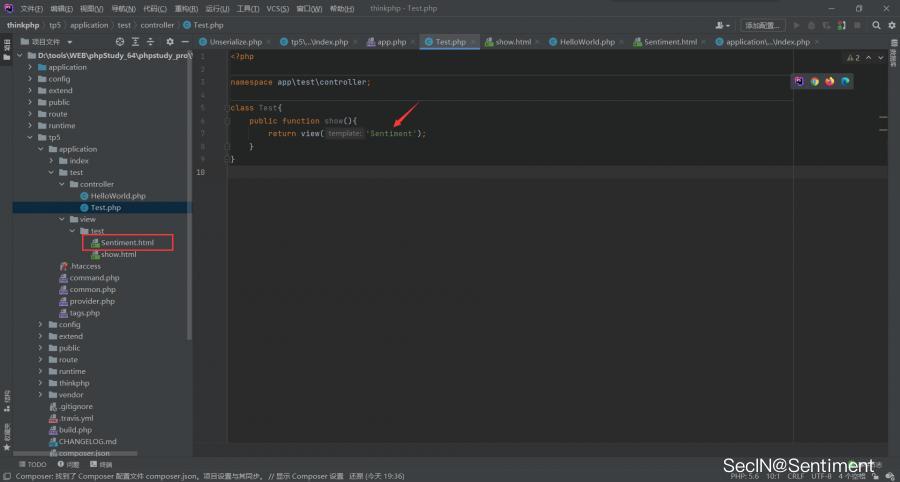Switch to the Unserialize.php editor tab

click(231, 42)
